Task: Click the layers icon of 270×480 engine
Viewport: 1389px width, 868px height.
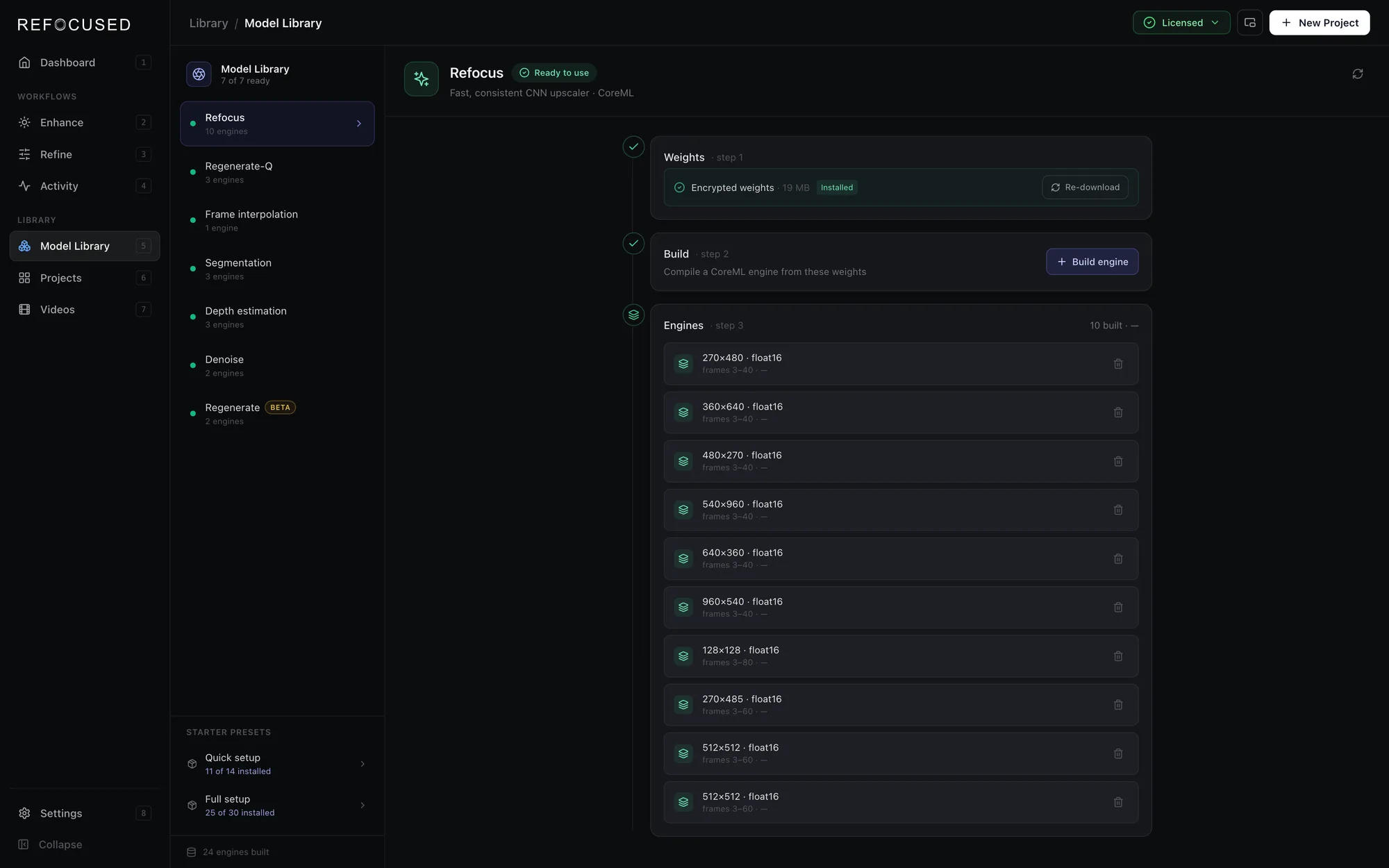Action: 683,364
